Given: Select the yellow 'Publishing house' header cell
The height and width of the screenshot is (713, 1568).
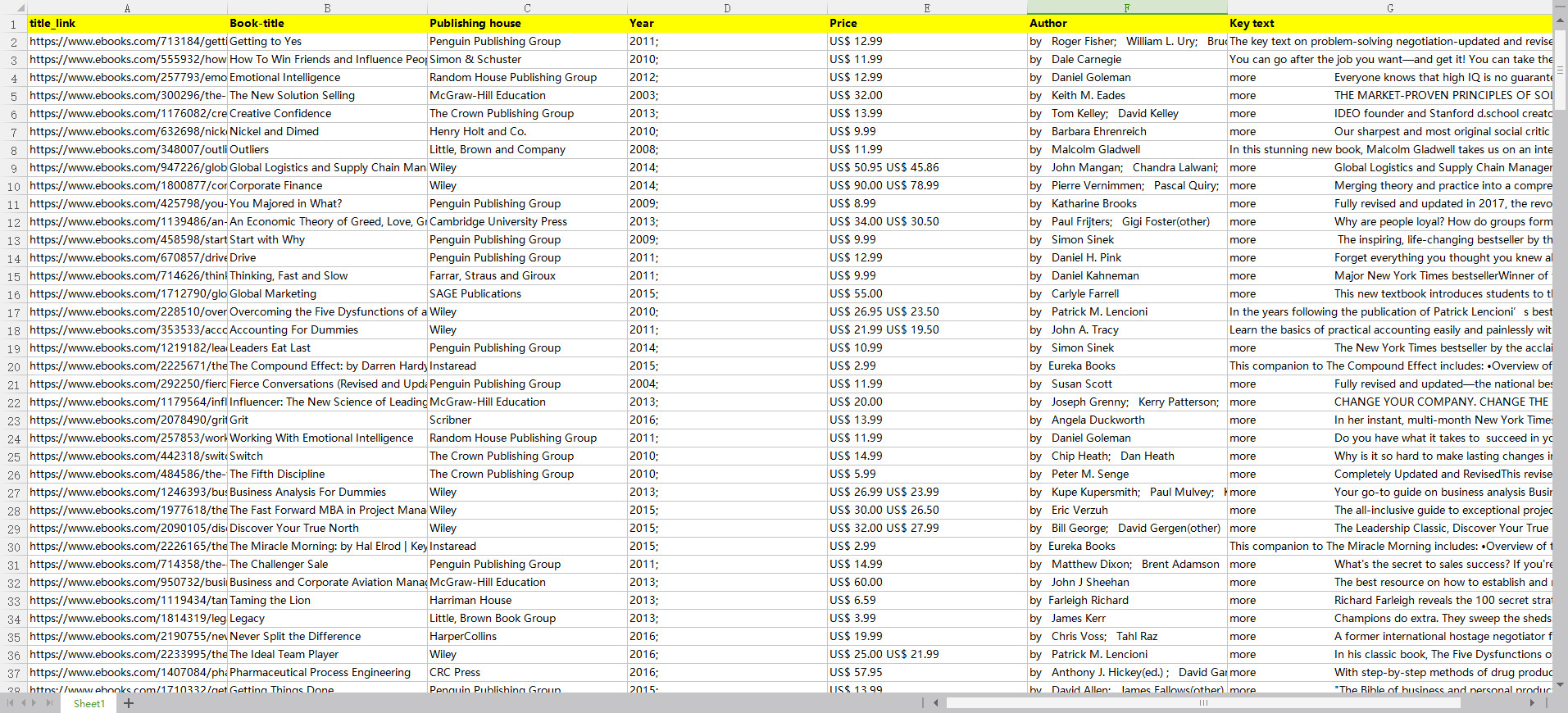Looking at the screenshot, I should [527, 23].
